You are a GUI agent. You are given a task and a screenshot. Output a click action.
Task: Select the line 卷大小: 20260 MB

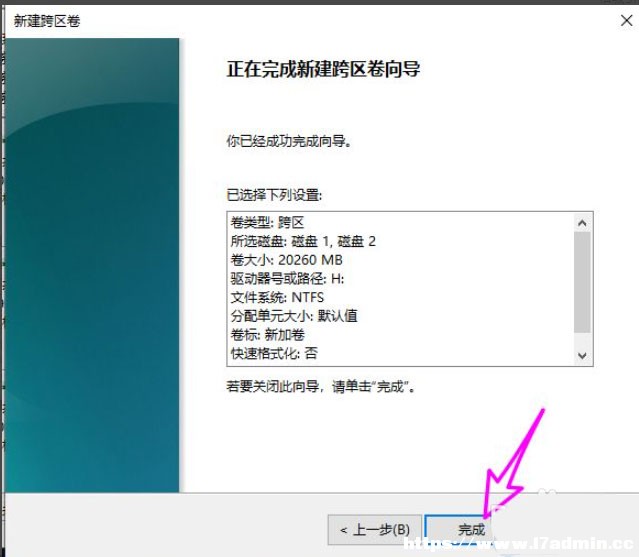point(286,260)
